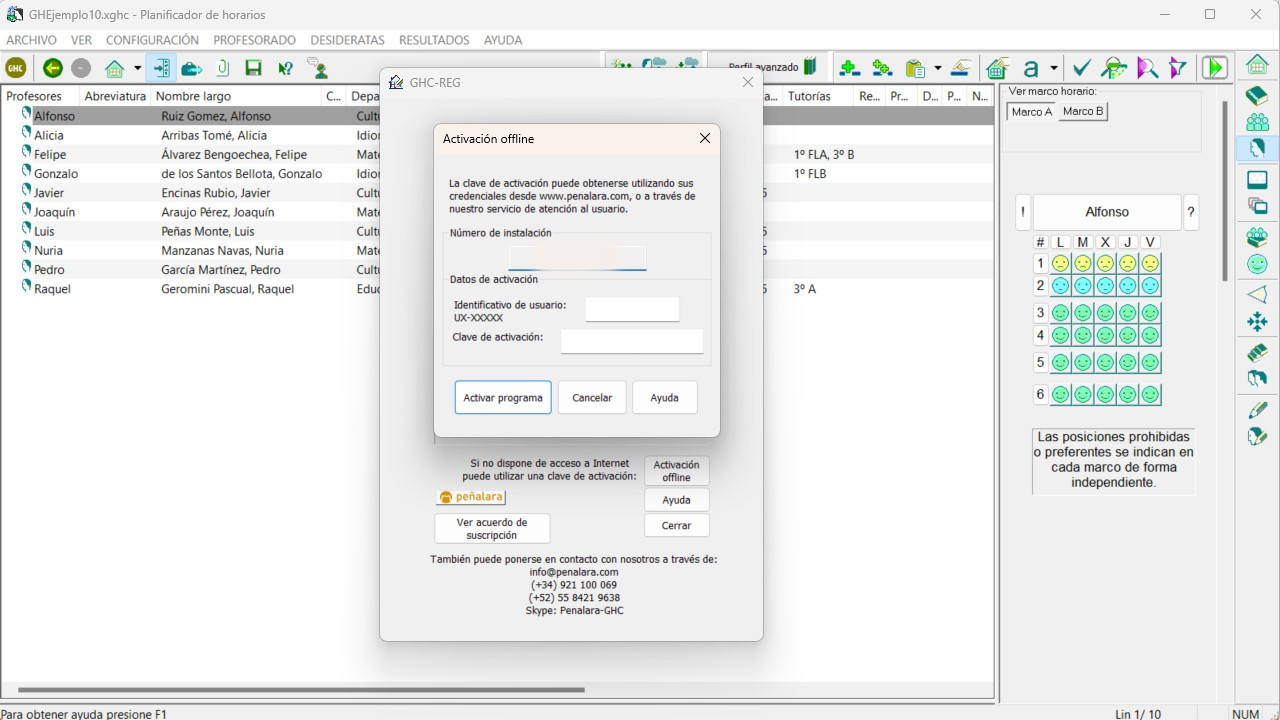Image resolution: width=1280 pixels, height=720 pixels.
Task: Click the Clave de activación input field
Action: click(632, 341)
